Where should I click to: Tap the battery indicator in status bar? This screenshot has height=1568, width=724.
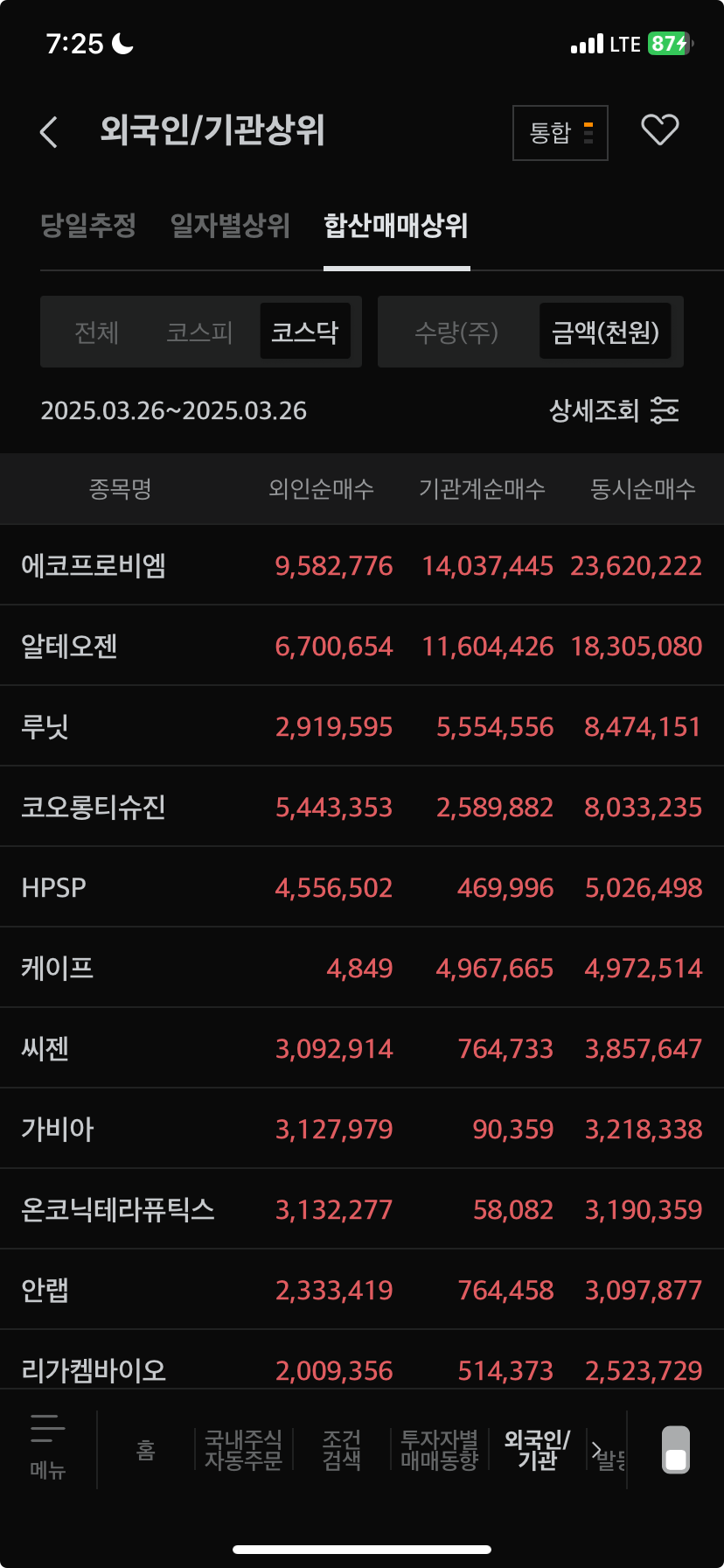(x=671, y=44)
